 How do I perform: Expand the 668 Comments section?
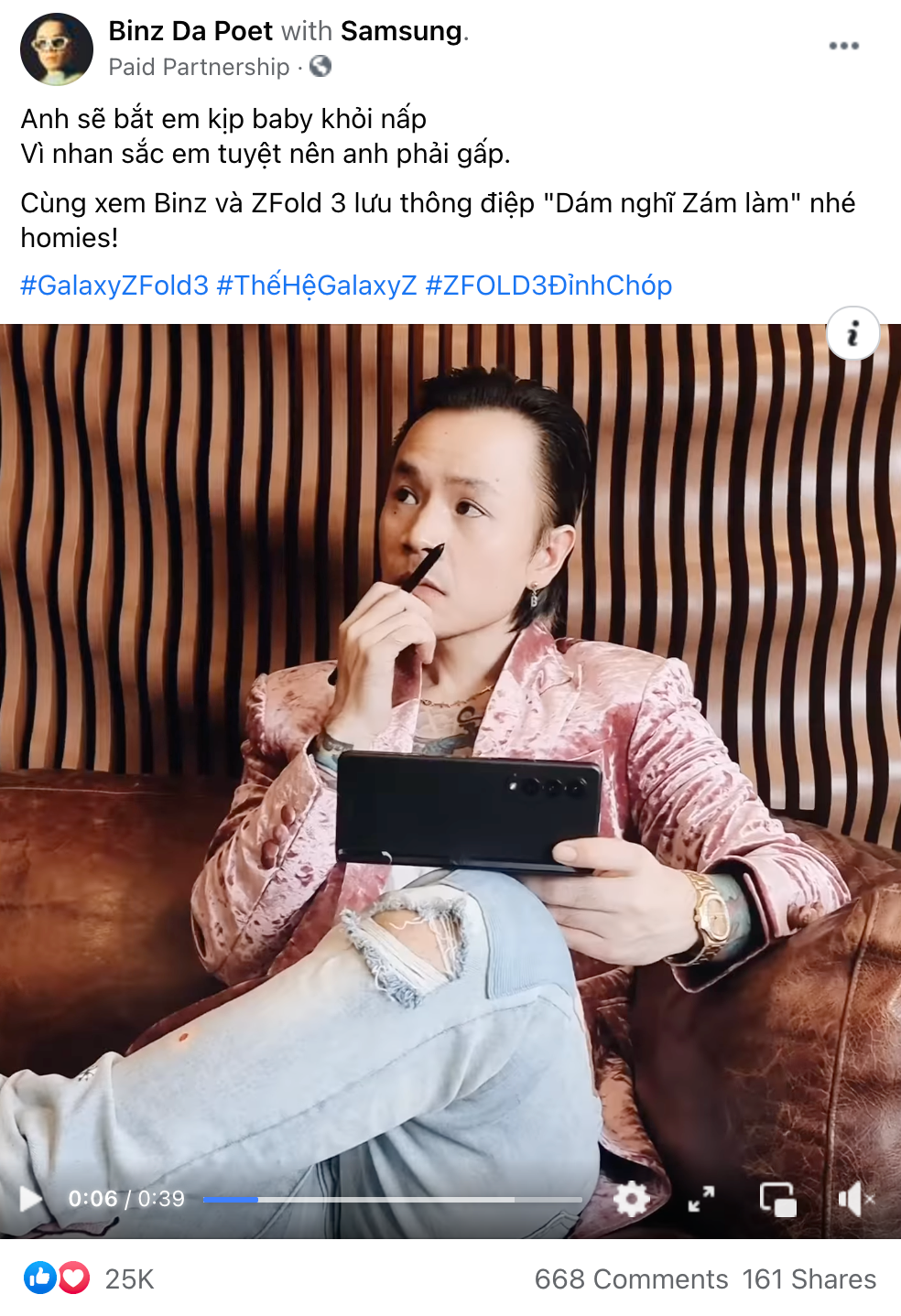631,1278
